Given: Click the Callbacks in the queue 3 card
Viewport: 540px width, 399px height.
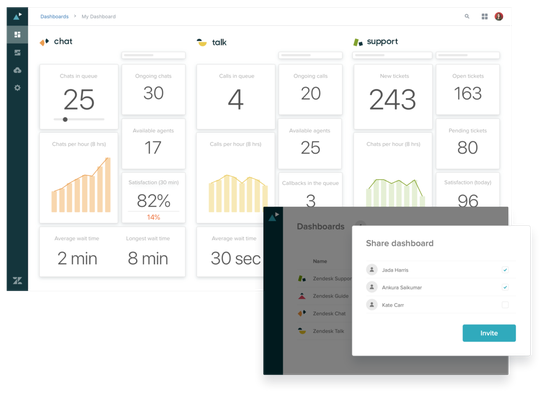Looking at the screenshot, I should 310,190.
